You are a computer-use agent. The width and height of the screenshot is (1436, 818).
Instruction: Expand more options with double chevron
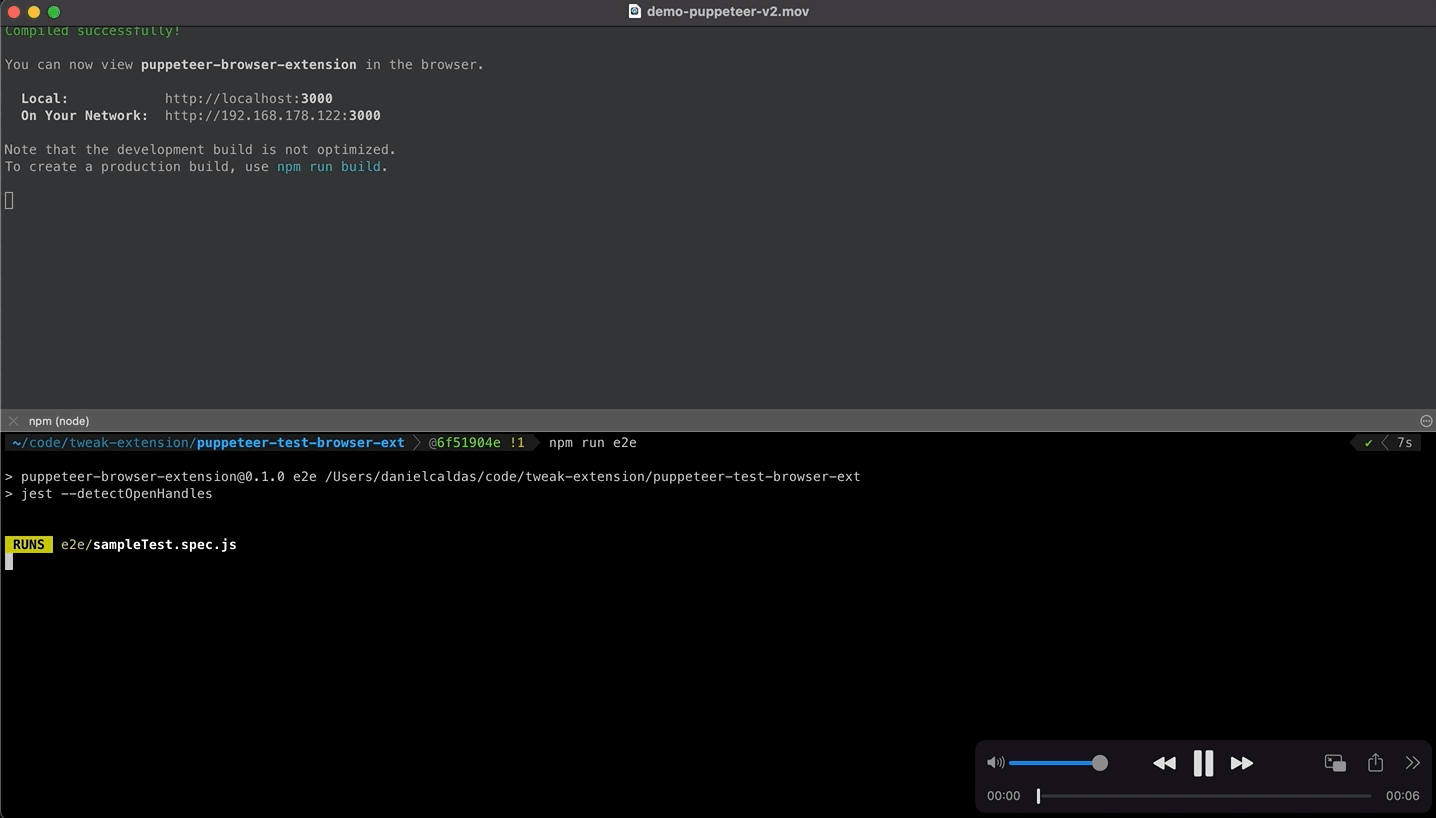(x=1412, y=763)
